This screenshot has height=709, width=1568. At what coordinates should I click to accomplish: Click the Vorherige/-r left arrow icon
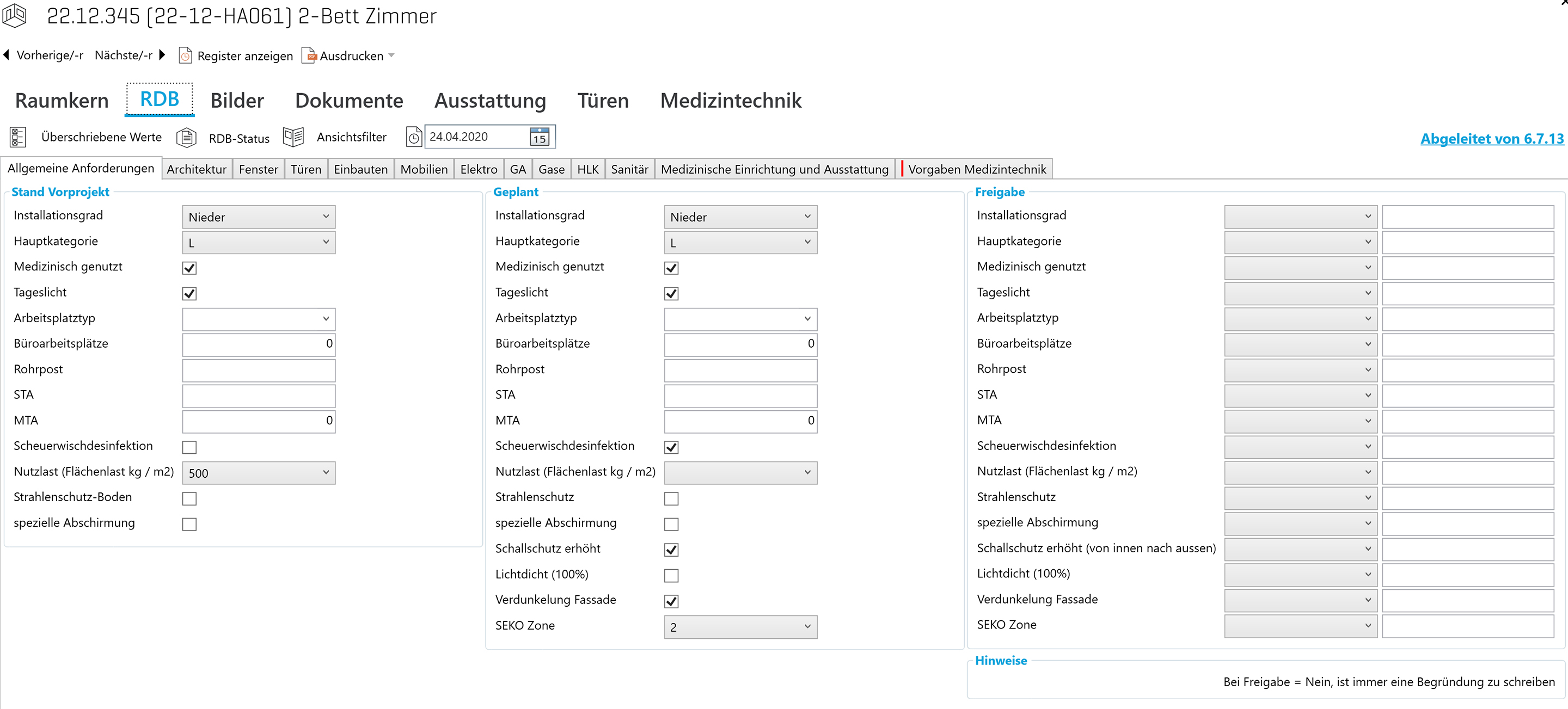click(x=7, y=55)
